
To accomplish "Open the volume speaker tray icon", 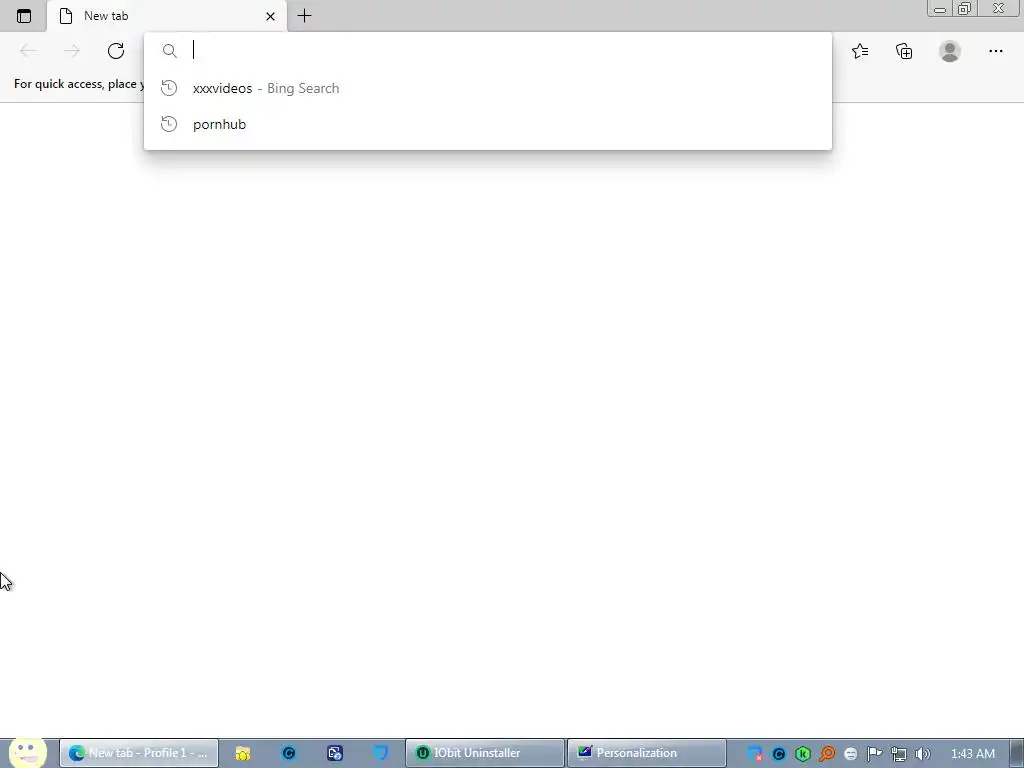I will 922,754.
